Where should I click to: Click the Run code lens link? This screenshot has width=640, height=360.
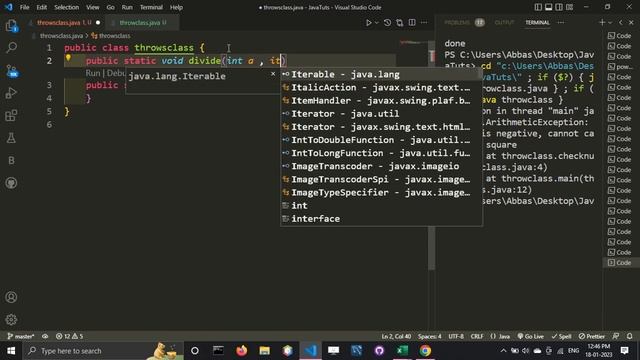coord(93,73)
